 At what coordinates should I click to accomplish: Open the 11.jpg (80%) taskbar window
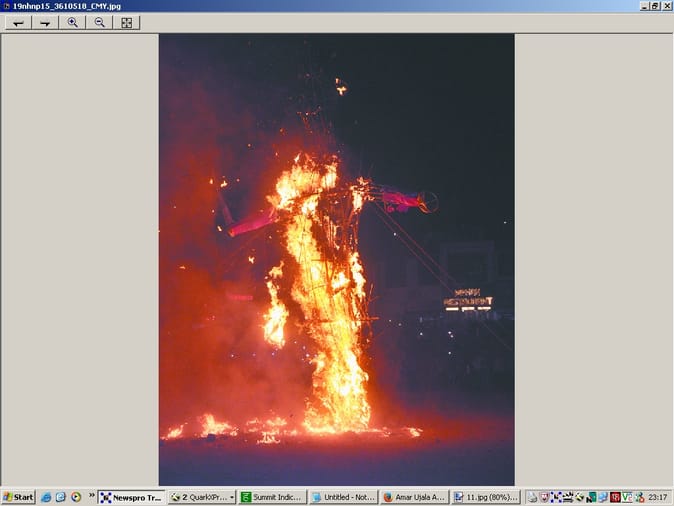(x=485, y=497)
